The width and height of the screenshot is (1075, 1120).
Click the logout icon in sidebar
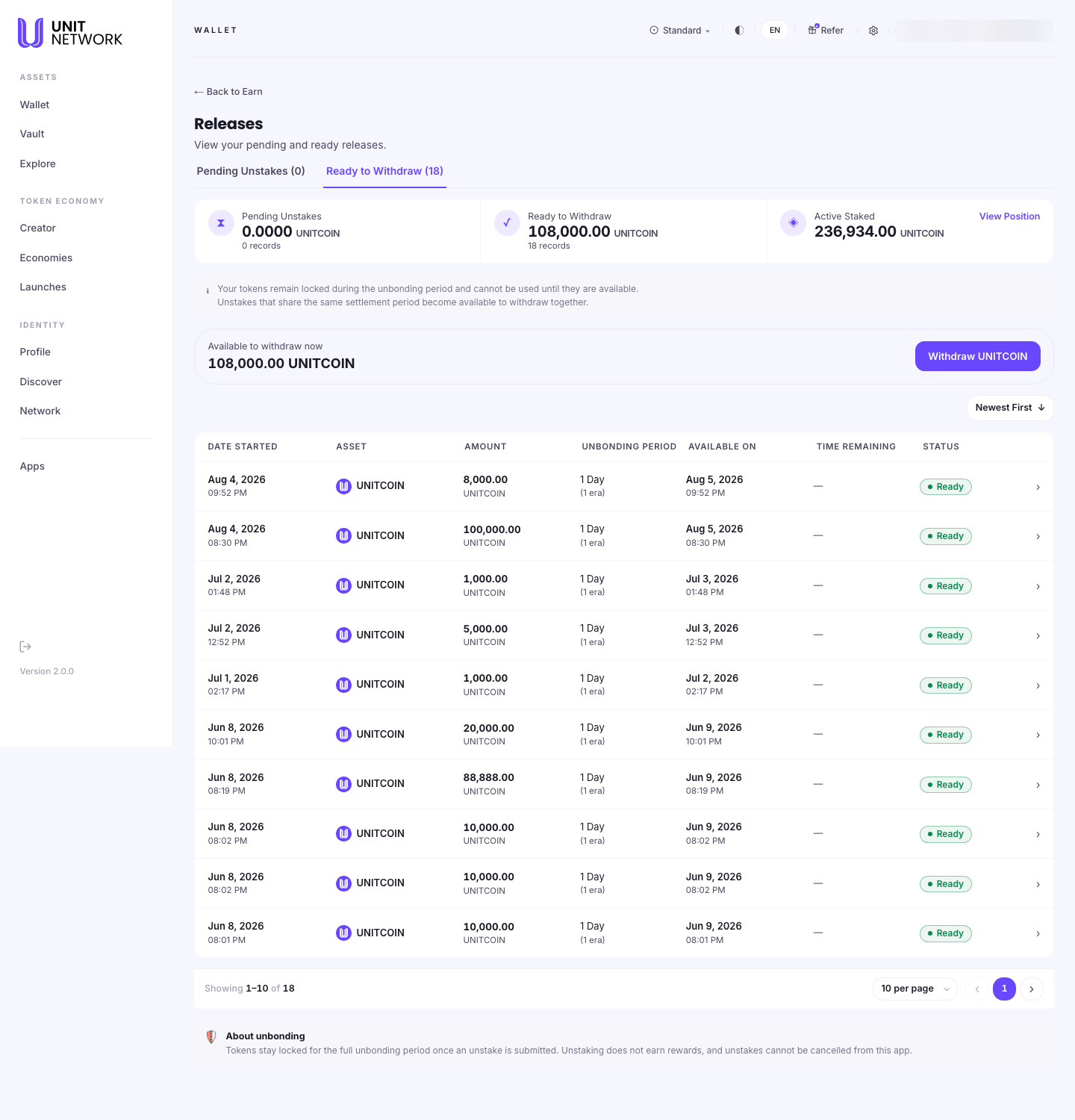[25, 647]
